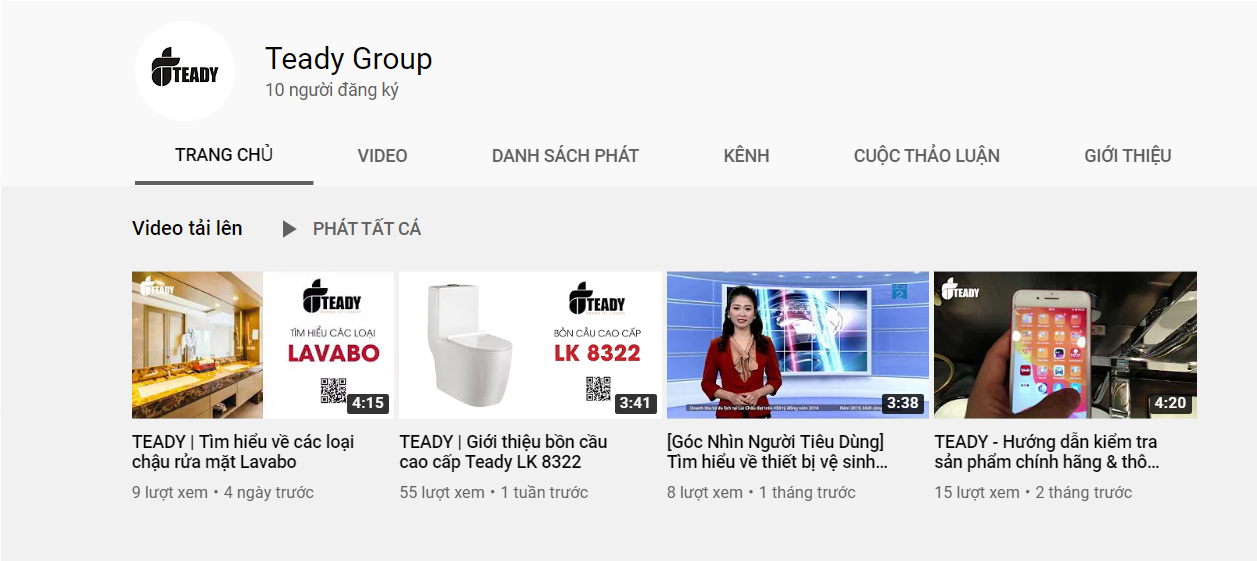Click the 4:20 duration badge on phone video

(1170, 403)
